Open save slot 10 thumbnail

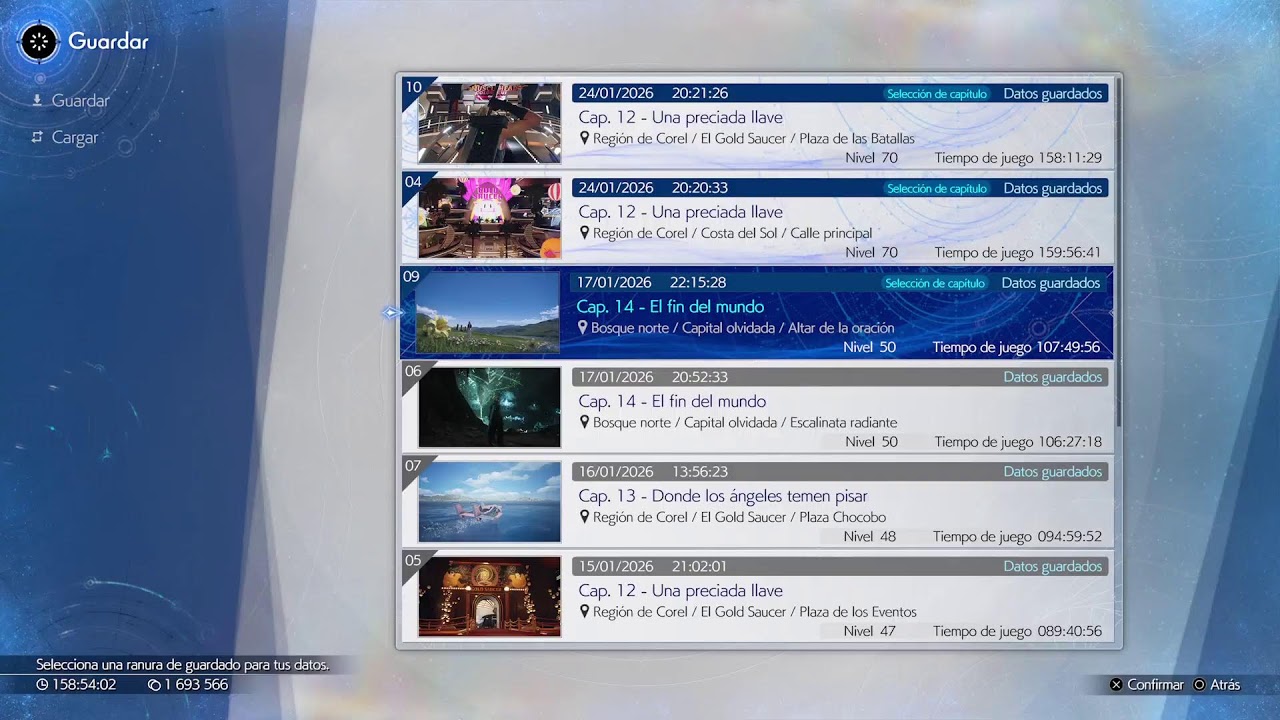pos(489,123)
